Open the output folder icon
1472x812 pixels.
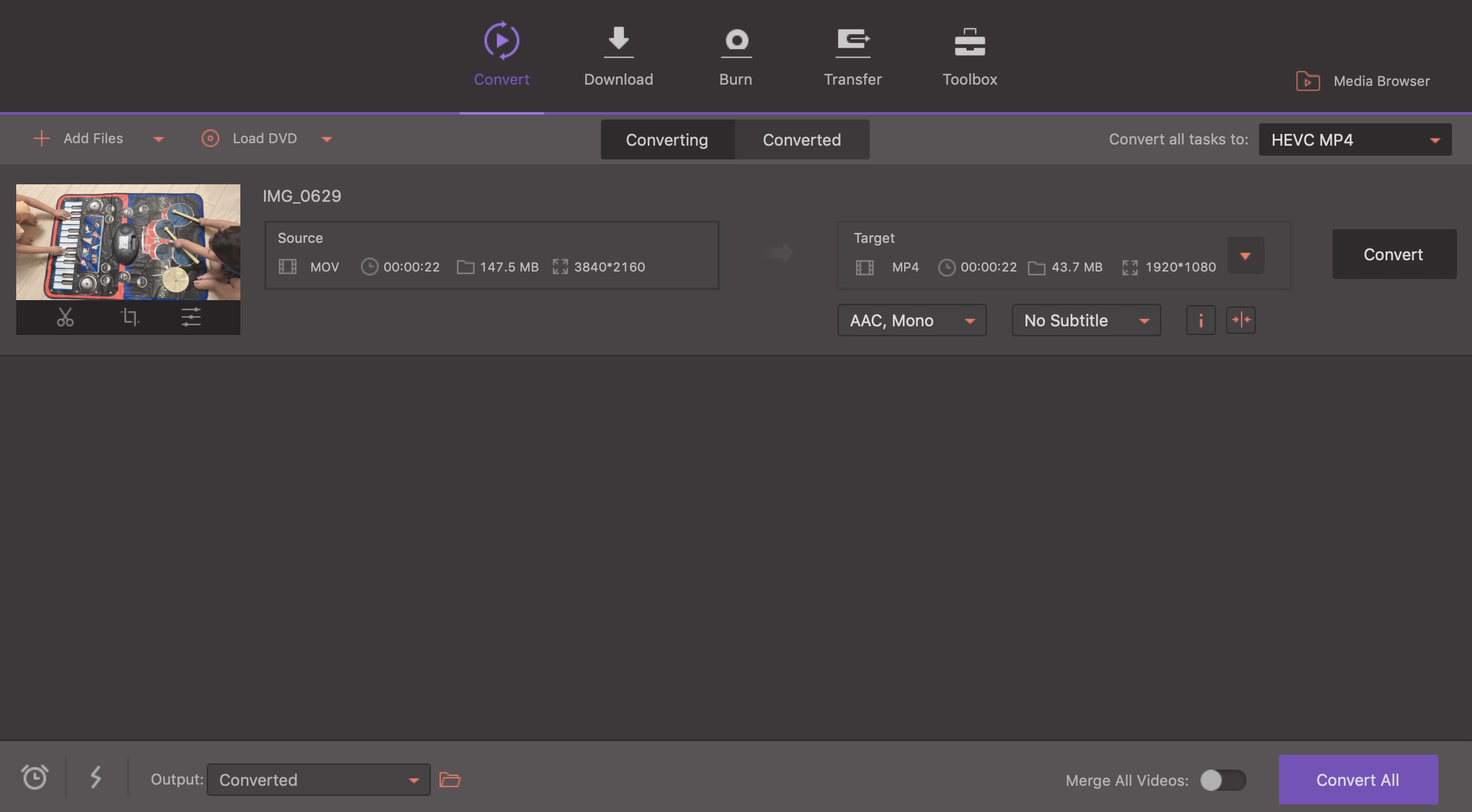pyautogui.click(x=450, y=780)
